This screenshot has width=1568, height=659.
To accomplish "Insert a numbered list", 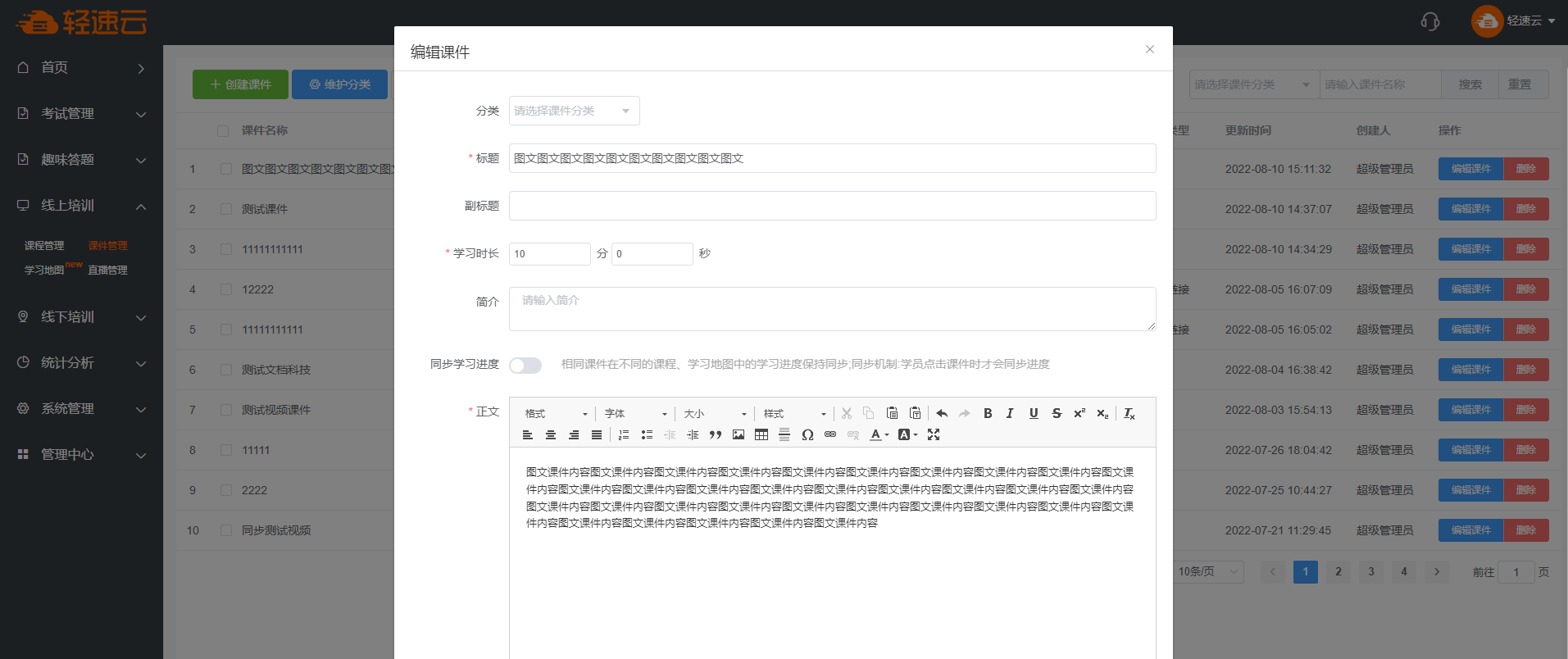I will click(624, 435).
